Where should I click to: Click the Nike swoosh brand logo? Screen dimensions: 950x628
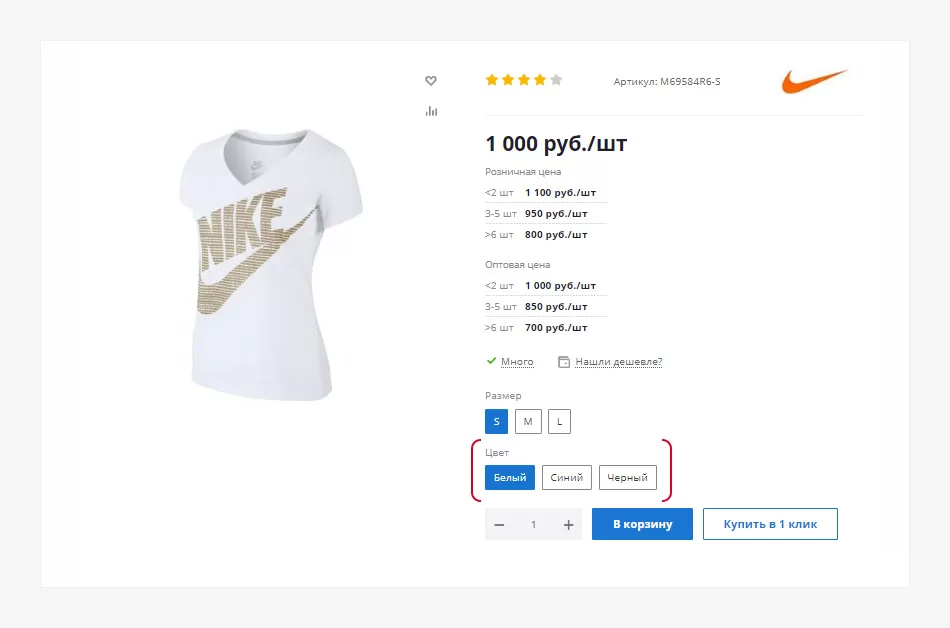814,81
